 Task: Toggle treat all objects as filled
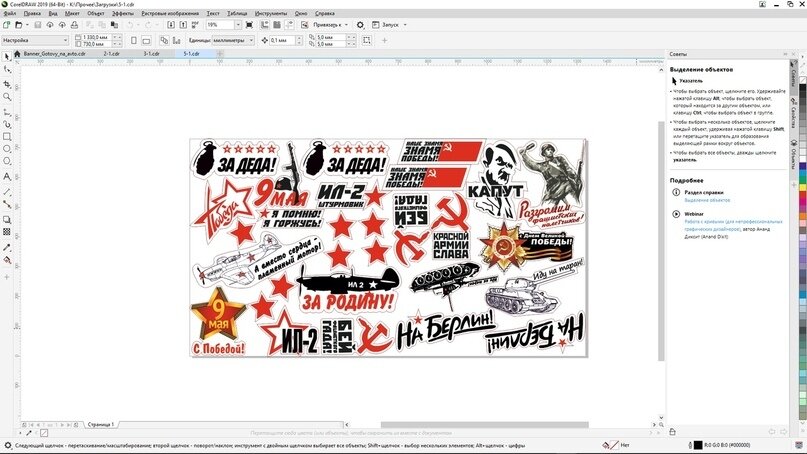point(366,40)
